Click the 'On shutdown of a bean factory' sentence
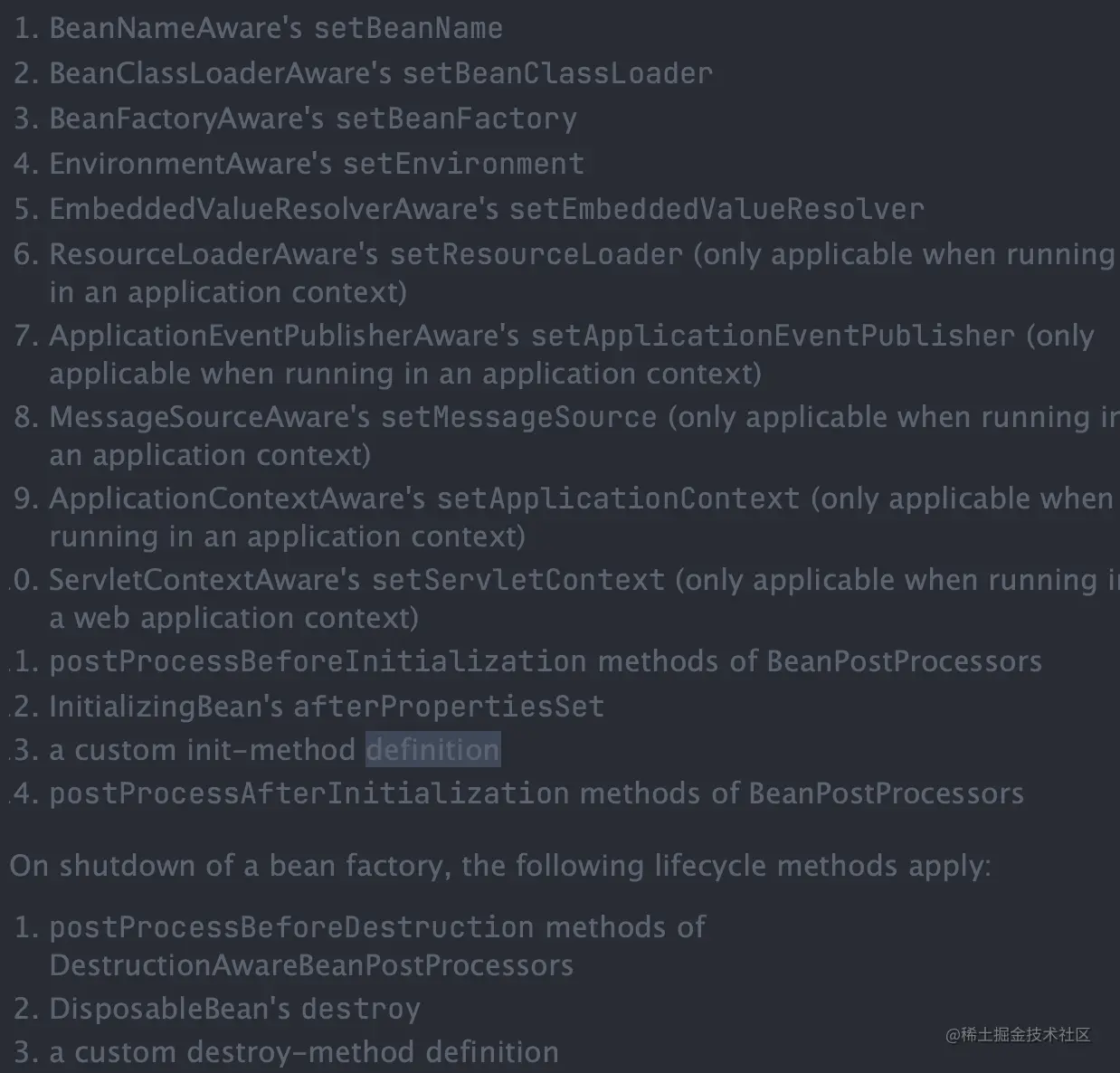 point(500,866)
